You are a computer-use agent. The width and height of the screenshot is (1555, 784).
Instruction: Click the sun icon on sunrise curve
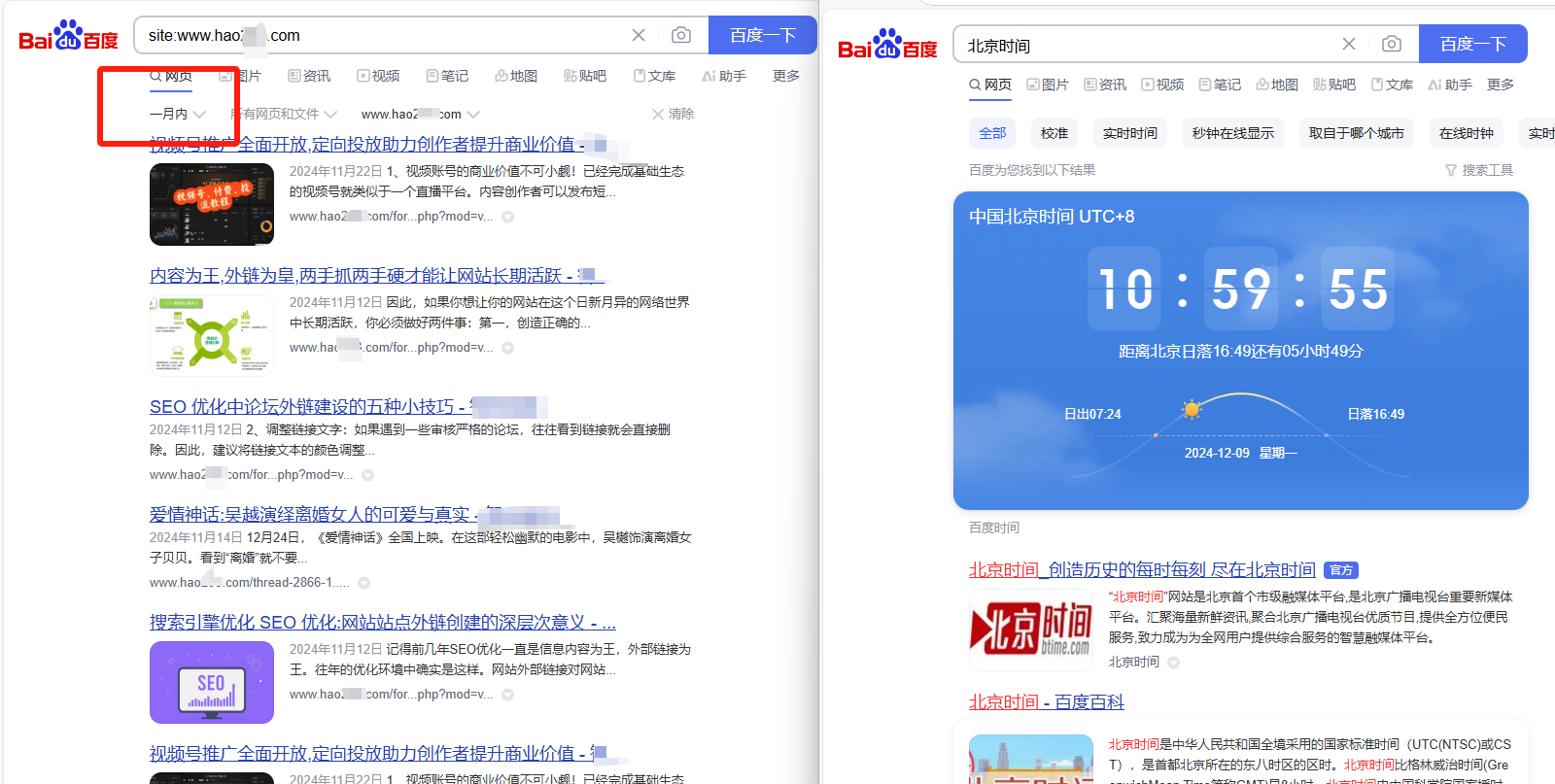pyautogui.click(x=1192, y=408)
